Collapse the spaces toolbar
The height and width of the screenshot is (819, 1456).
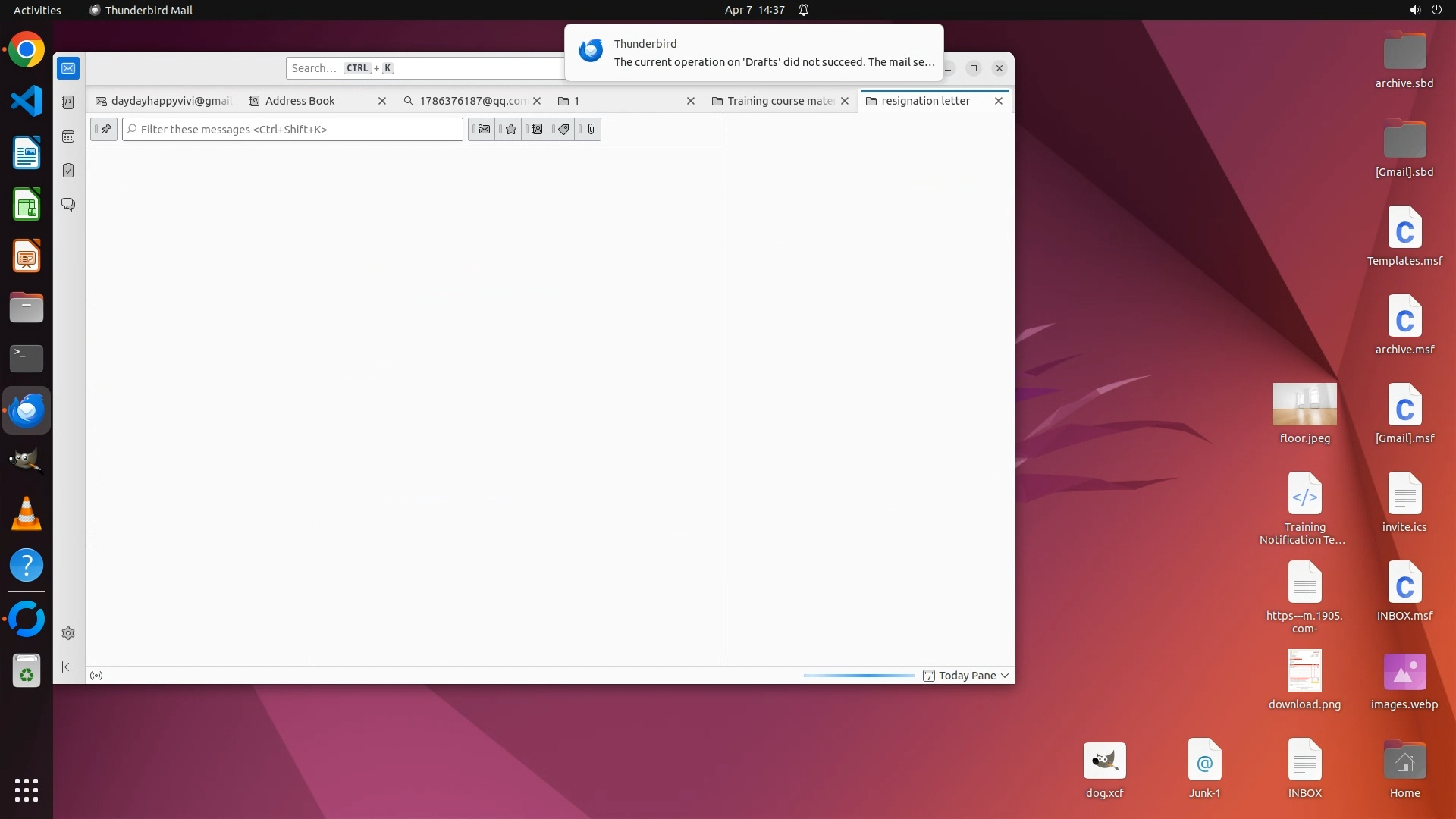[68, 667]
